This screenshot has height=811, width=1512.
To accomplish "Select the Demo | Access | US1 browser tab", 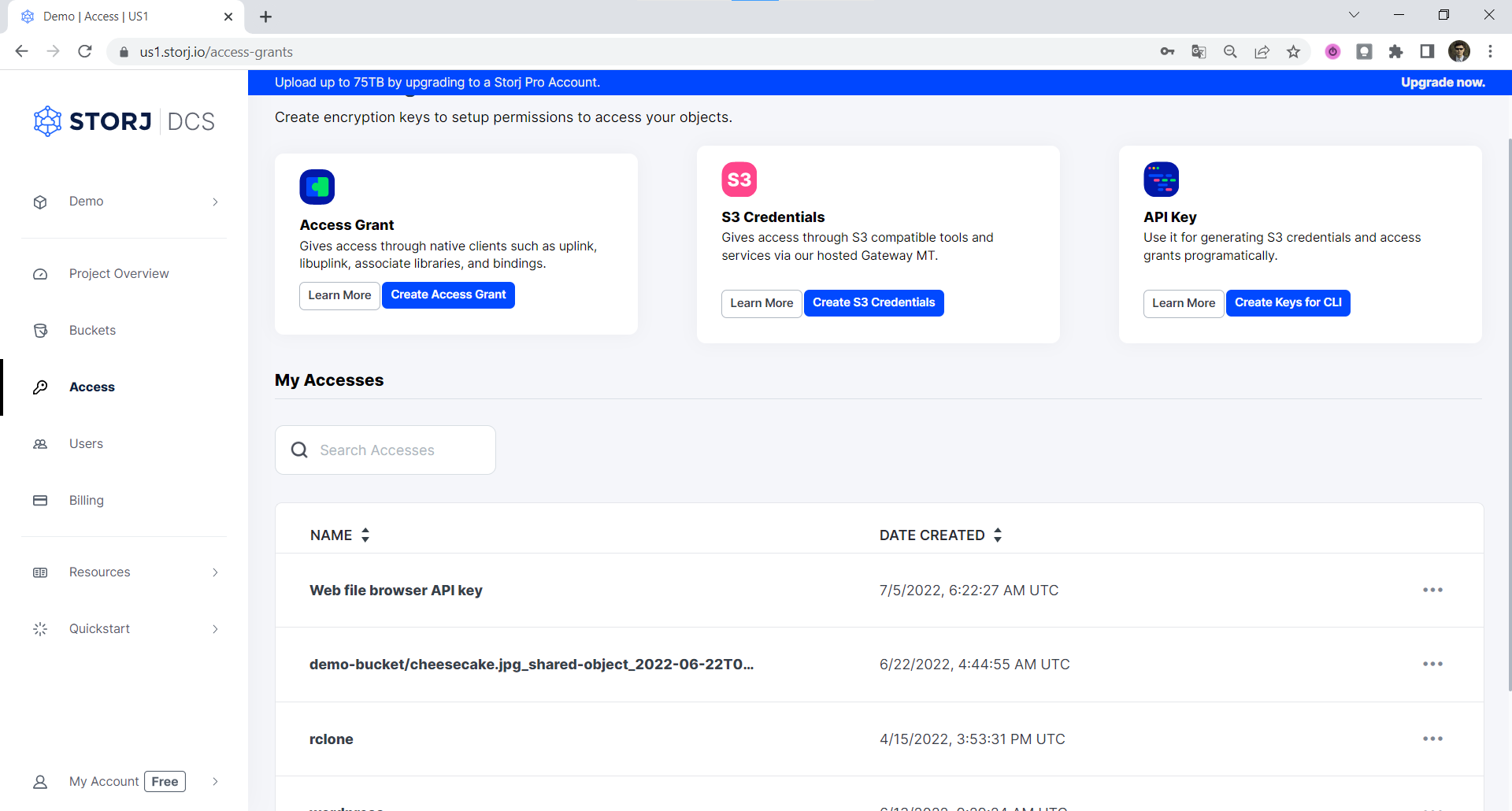I will [x=126, y=17].
